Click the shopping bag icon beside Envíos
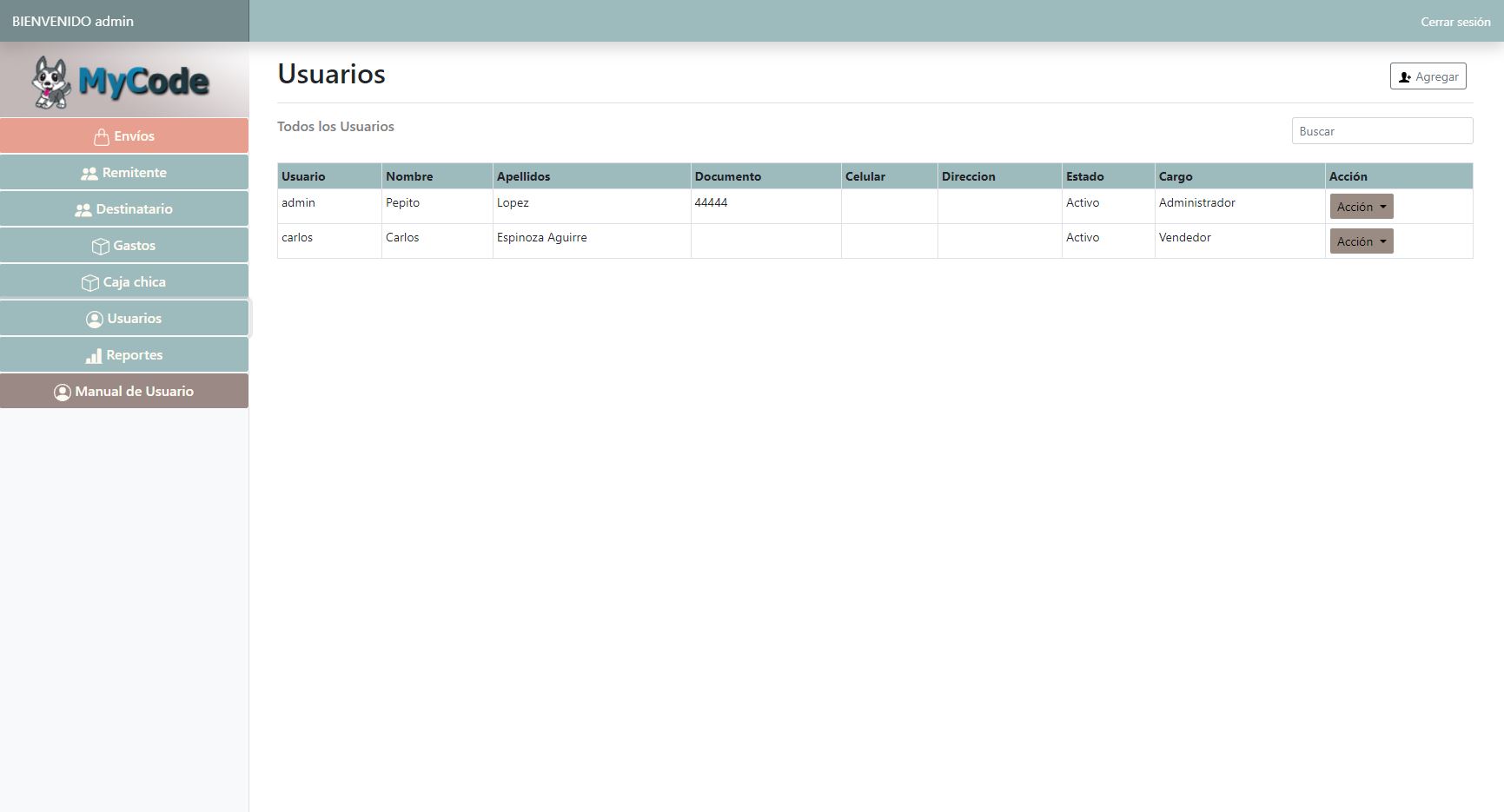1504x812 pixels. coord(102,137)
